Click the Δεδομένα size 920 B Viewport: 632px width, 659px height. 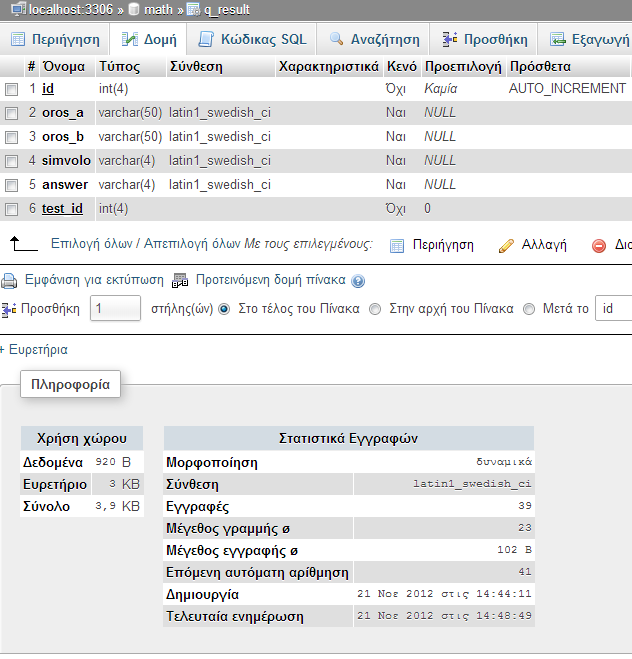(x=113, y=462)
